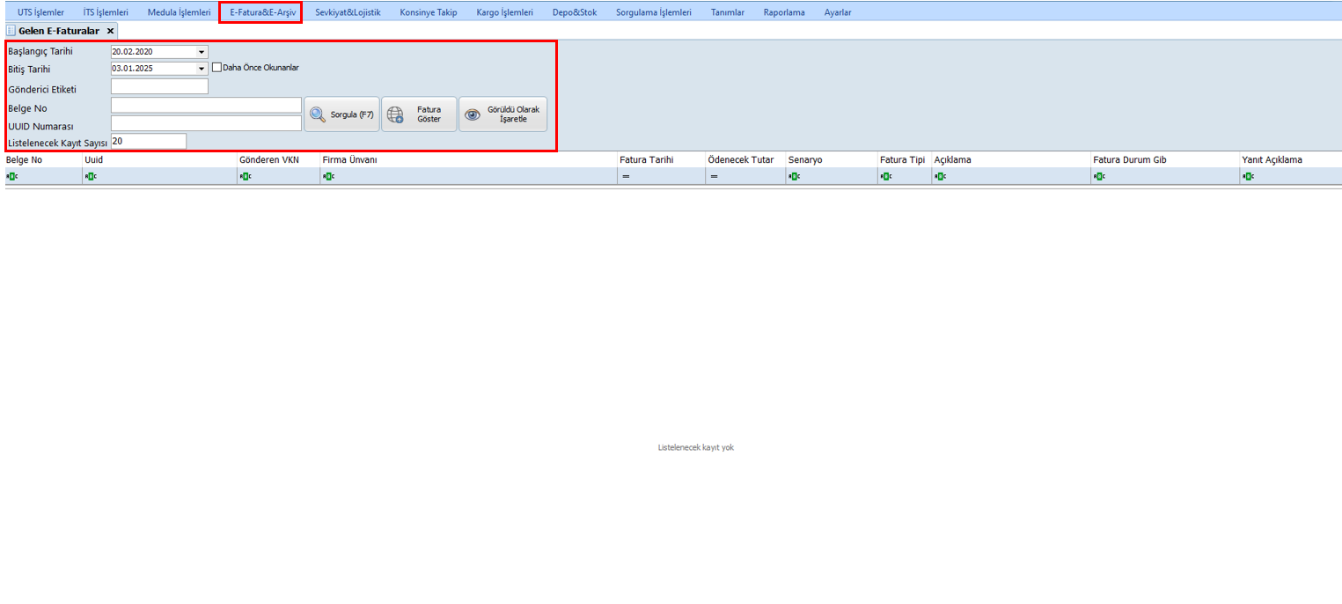Sort by the Ödenecek Tutar column header

point(740,160)
